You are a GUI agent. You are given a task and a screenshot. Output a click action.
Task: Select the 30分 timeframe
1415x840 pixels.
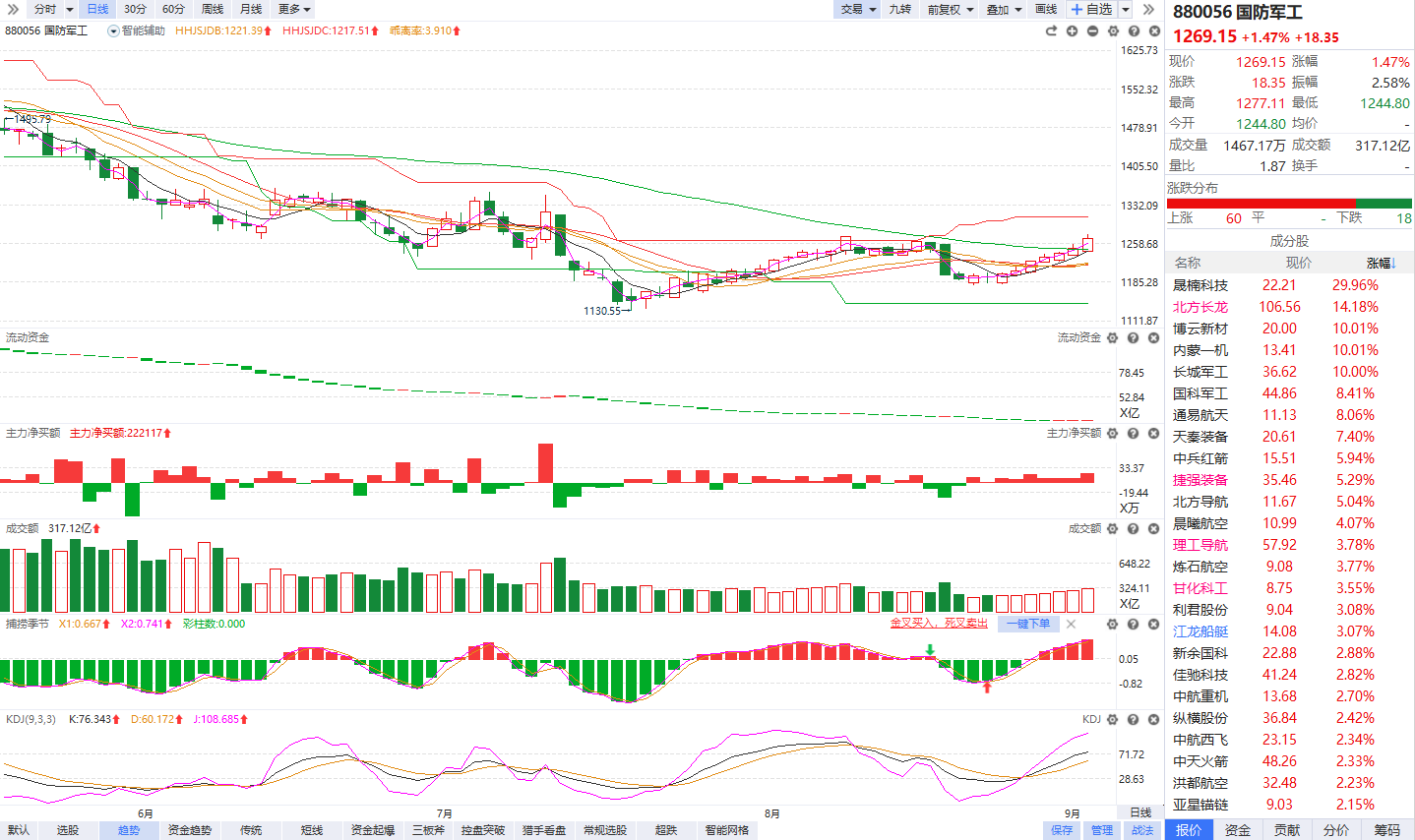135,9
